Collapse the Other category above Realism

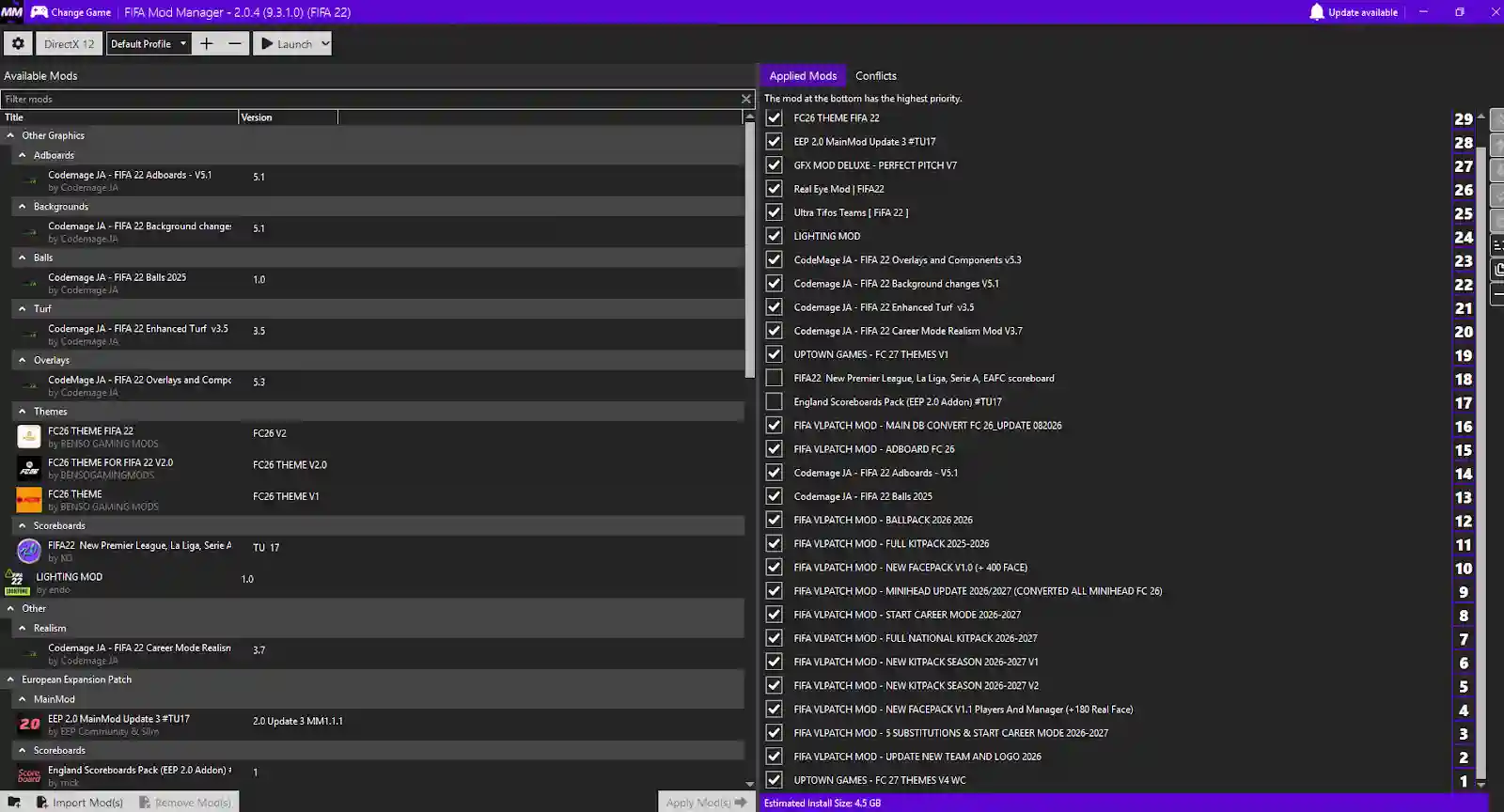coord(10,608)
